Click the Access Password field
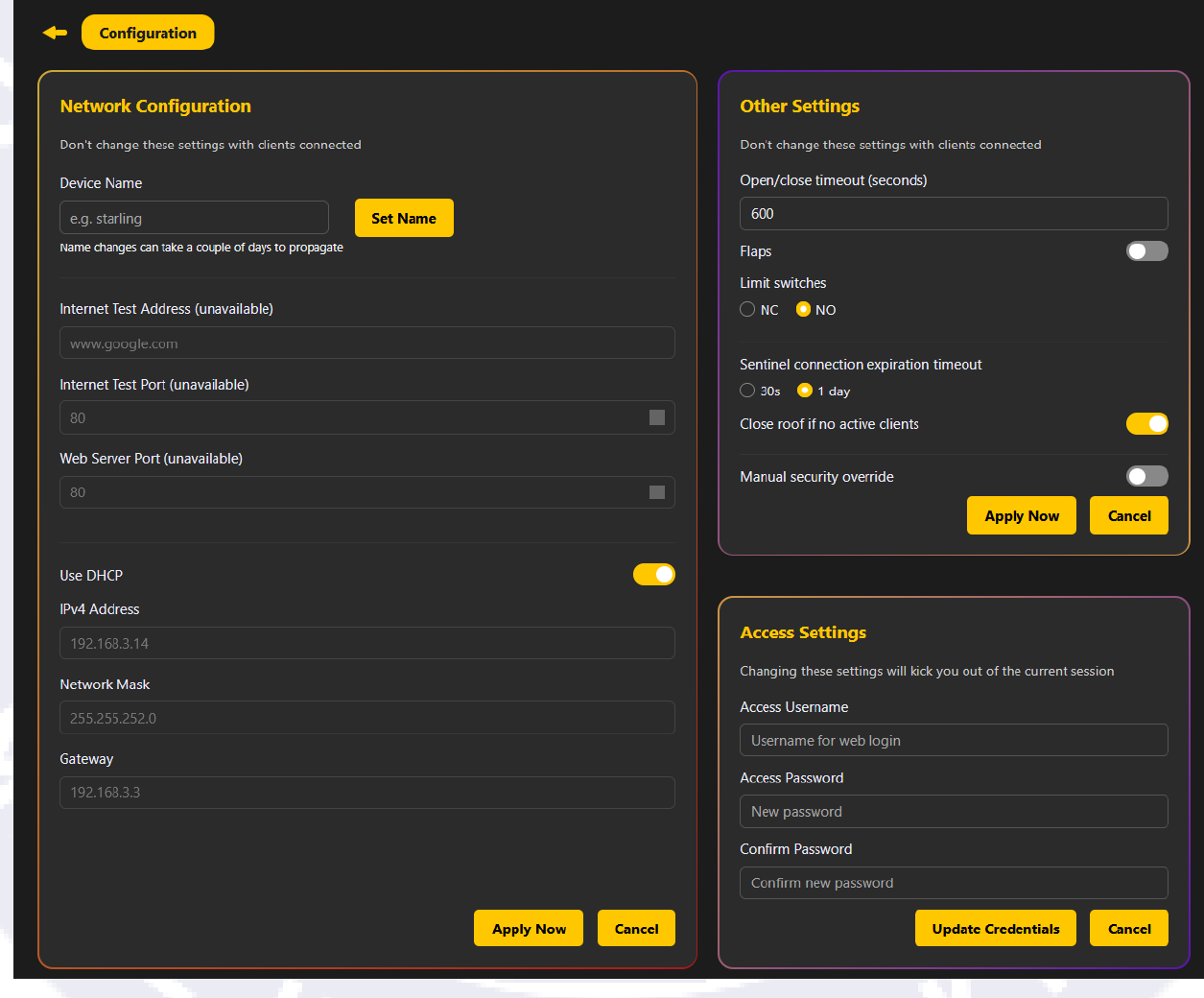 pyautogui.click(x=954, y=811)
